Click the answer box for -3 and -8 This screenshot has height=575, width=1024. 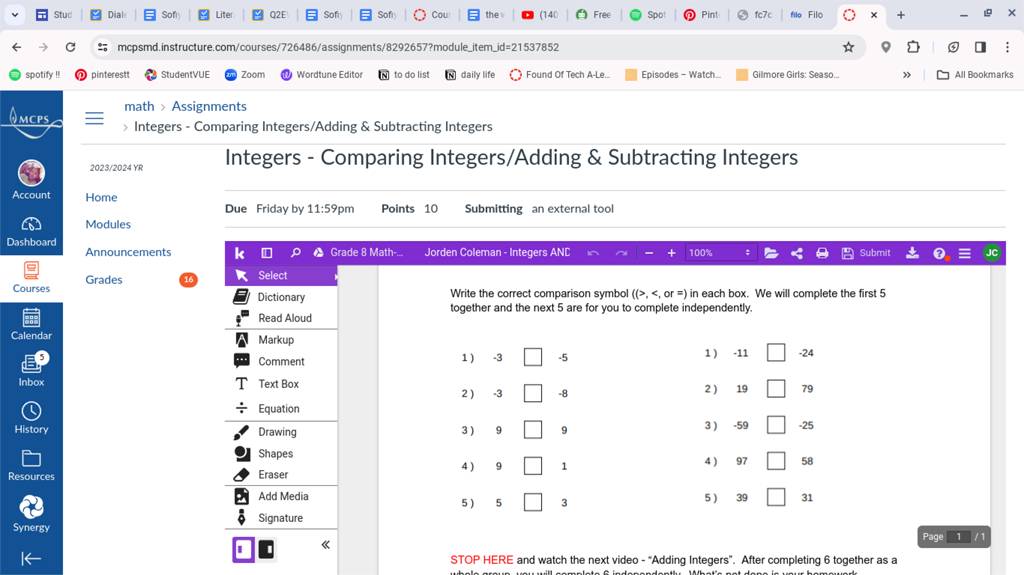coord(533,393)
